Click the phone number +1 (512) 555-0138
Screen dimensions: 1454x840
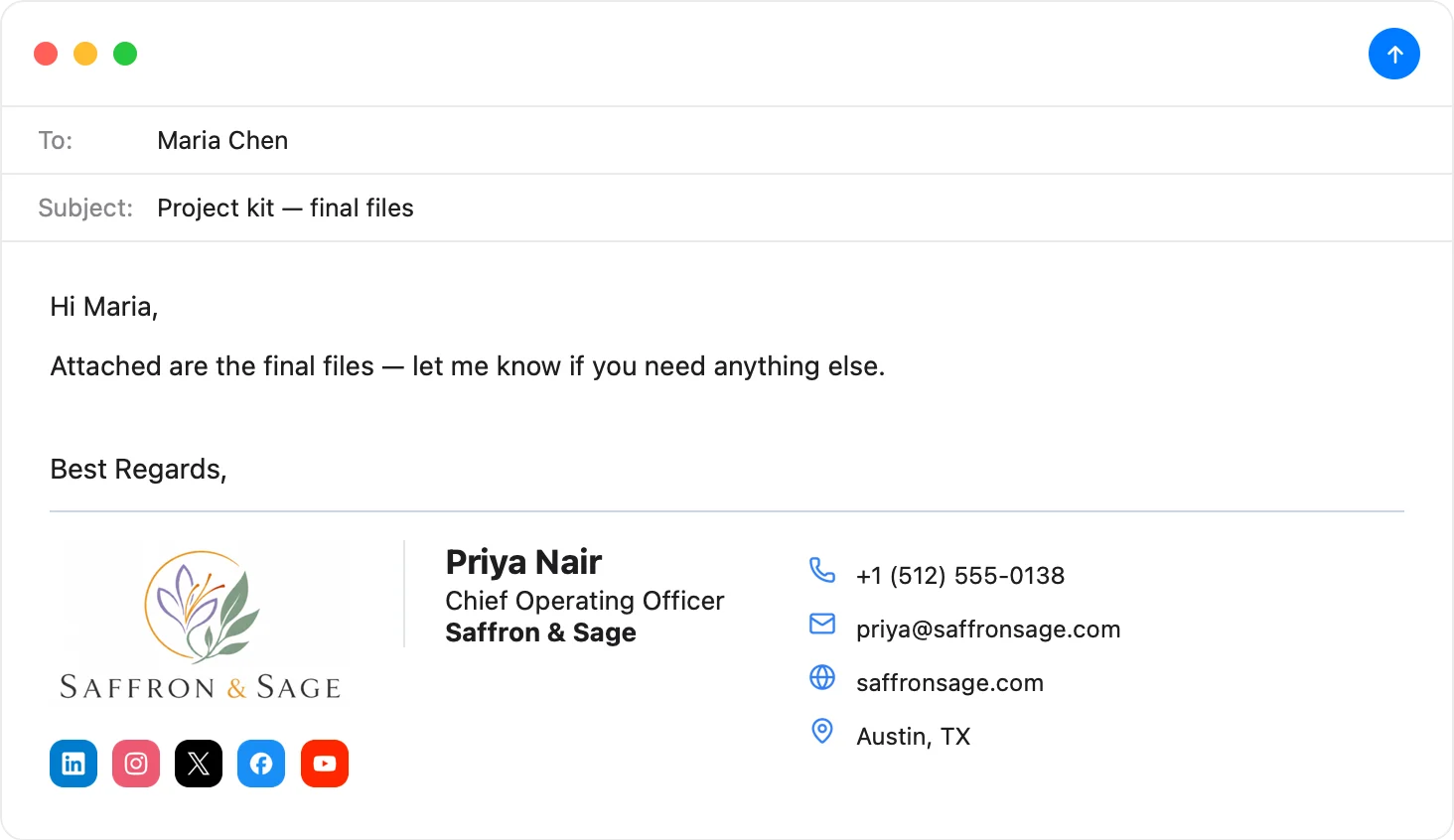[x=960, y=576]
